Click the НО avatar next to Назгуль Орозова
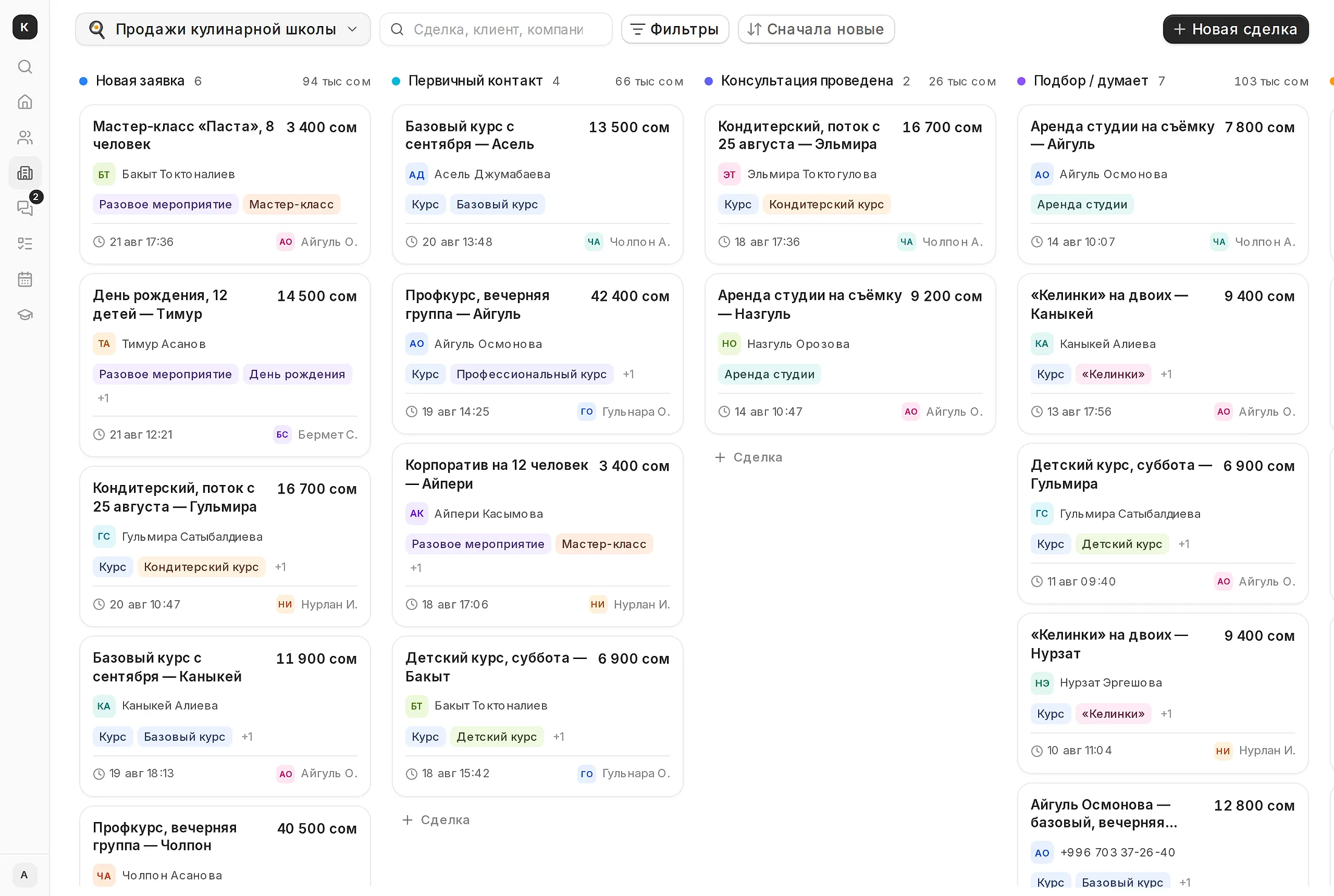1334x896 pixels. pyautogui.click(x=729, y=344)
